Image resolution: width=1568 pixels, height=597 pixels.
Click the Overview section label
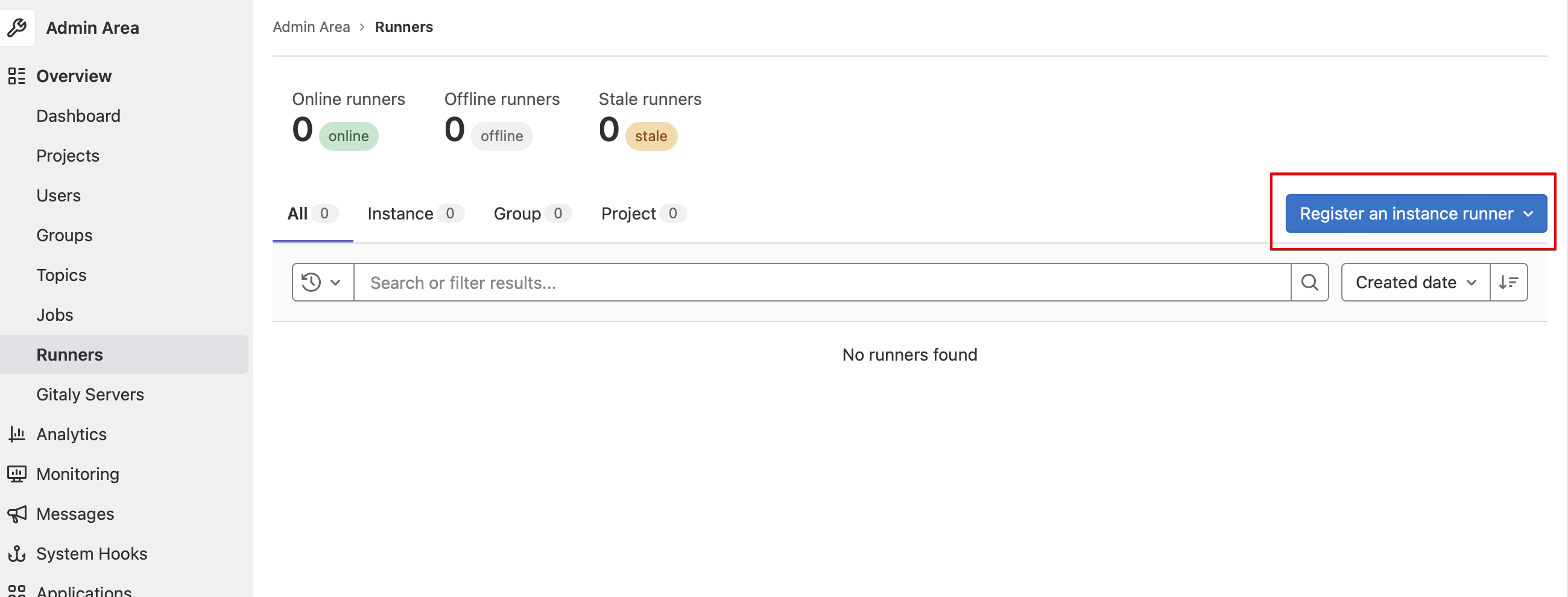(x=74, y=76)
